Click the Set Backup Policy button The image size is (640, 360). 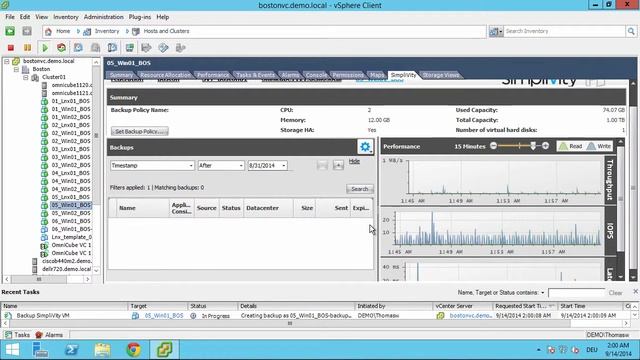[x=140, y=131]
